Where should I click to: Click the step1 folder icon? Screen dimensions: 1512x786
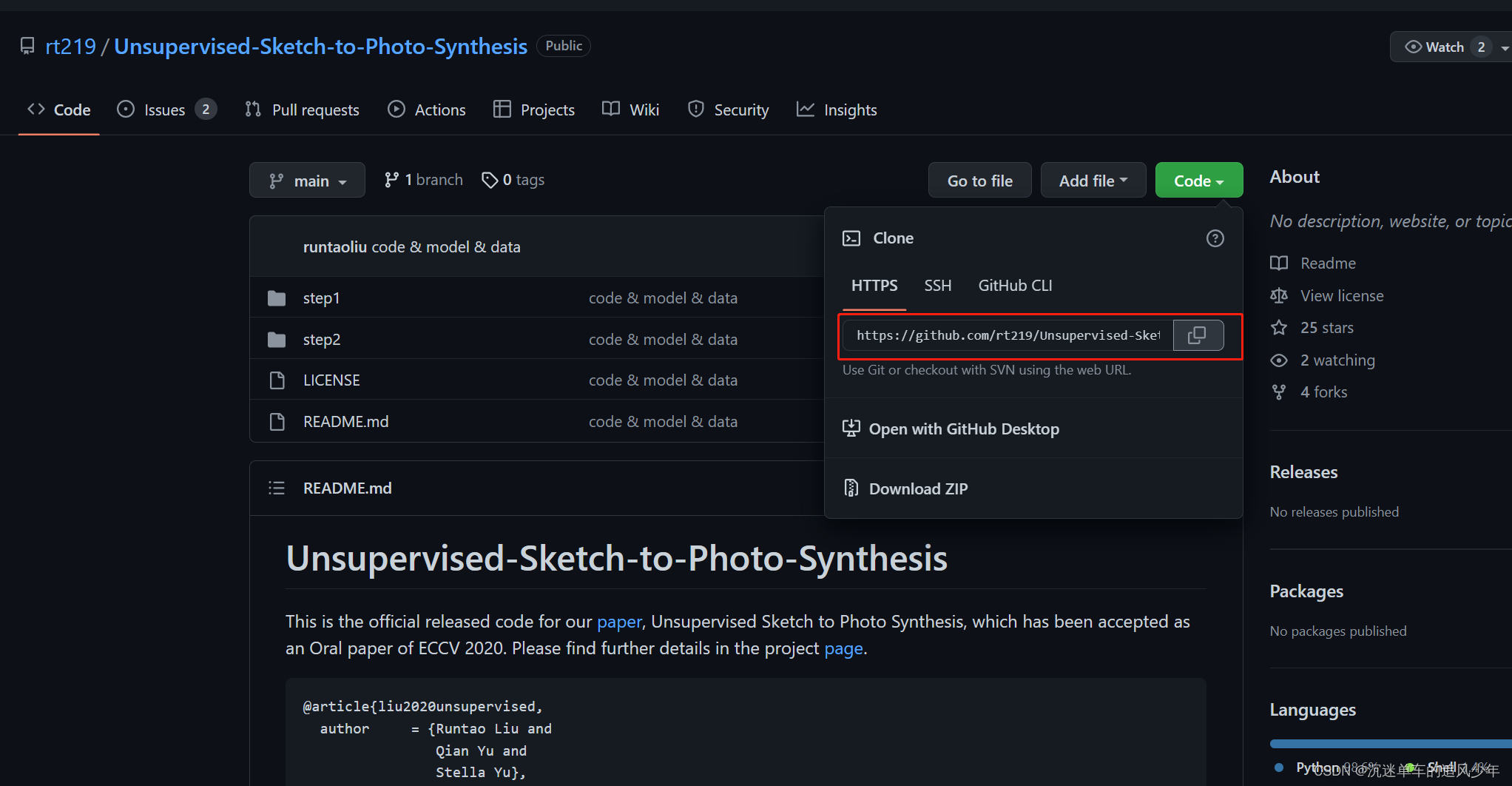(277, 298)
